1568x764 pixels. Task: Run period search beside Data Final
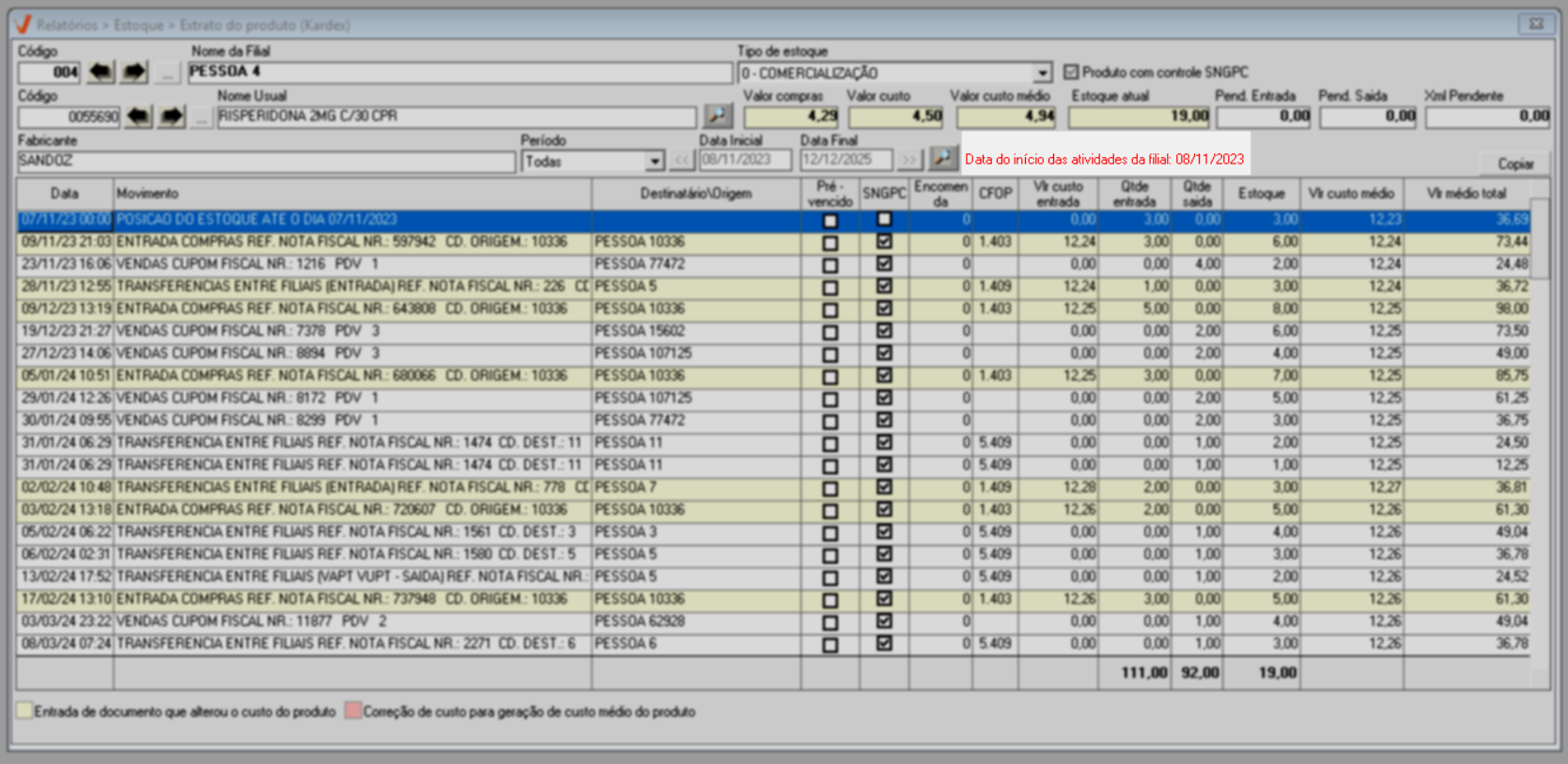942,159
